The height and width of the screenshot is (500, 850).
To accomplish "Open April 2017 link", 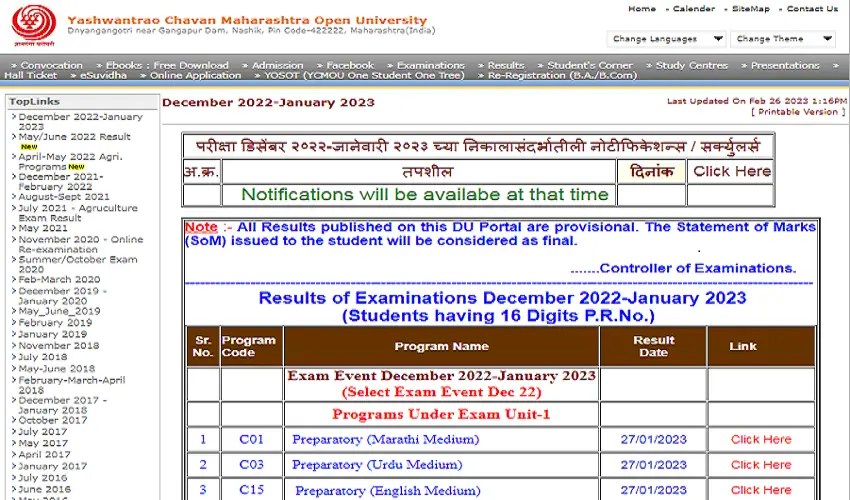I will (x=44, y=454).
